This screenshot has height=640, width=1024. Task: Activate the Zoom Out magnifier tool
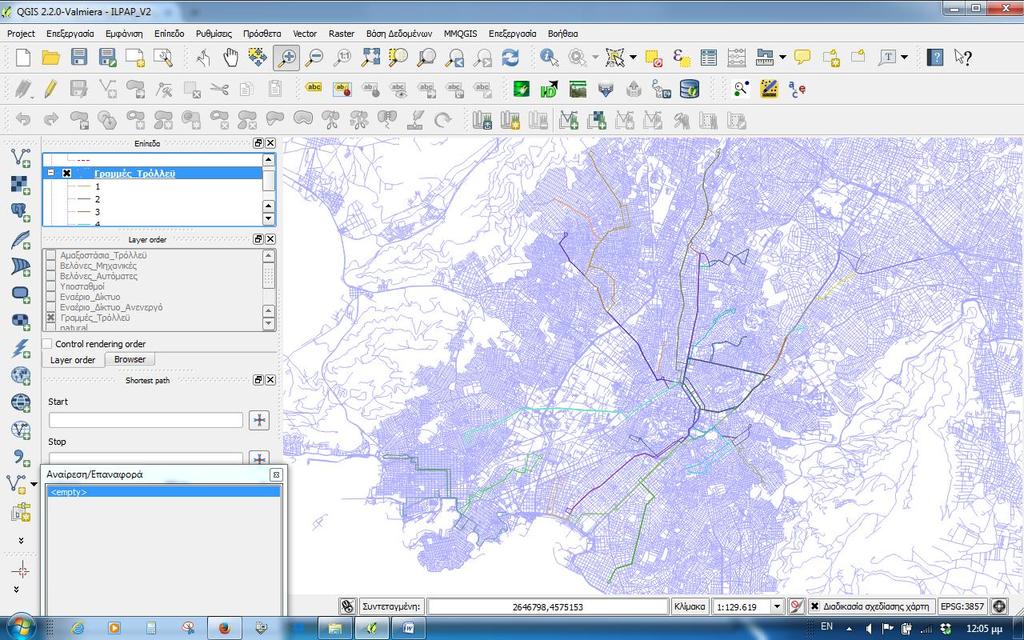(x=315, y=57)
